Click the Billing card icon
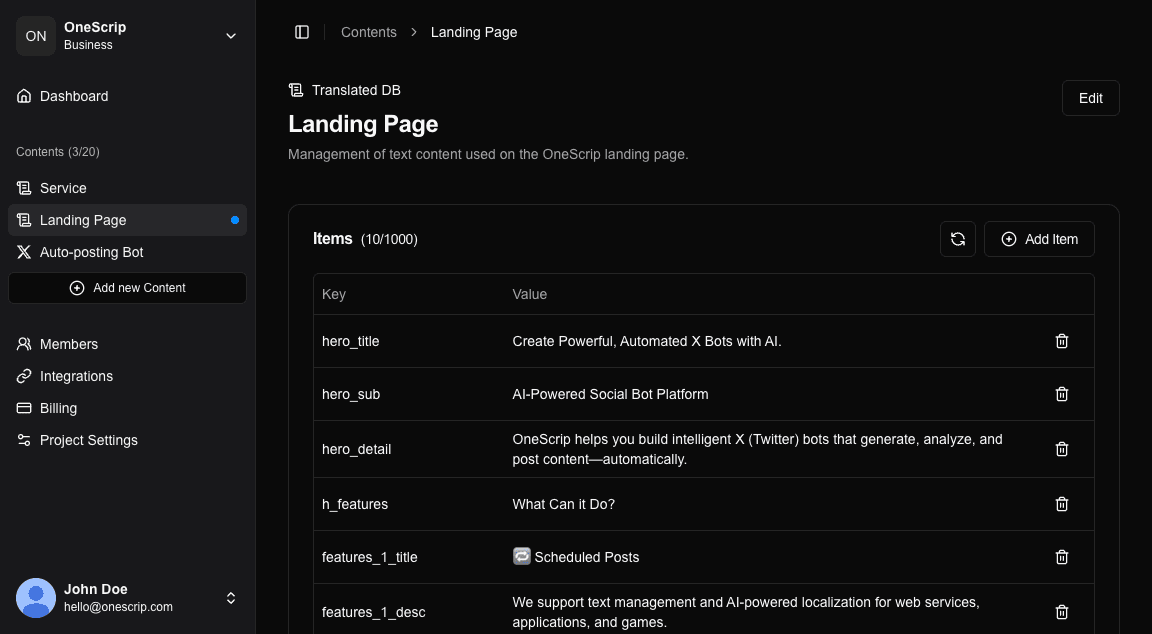The image size is (1152, 634). [24, 408]
